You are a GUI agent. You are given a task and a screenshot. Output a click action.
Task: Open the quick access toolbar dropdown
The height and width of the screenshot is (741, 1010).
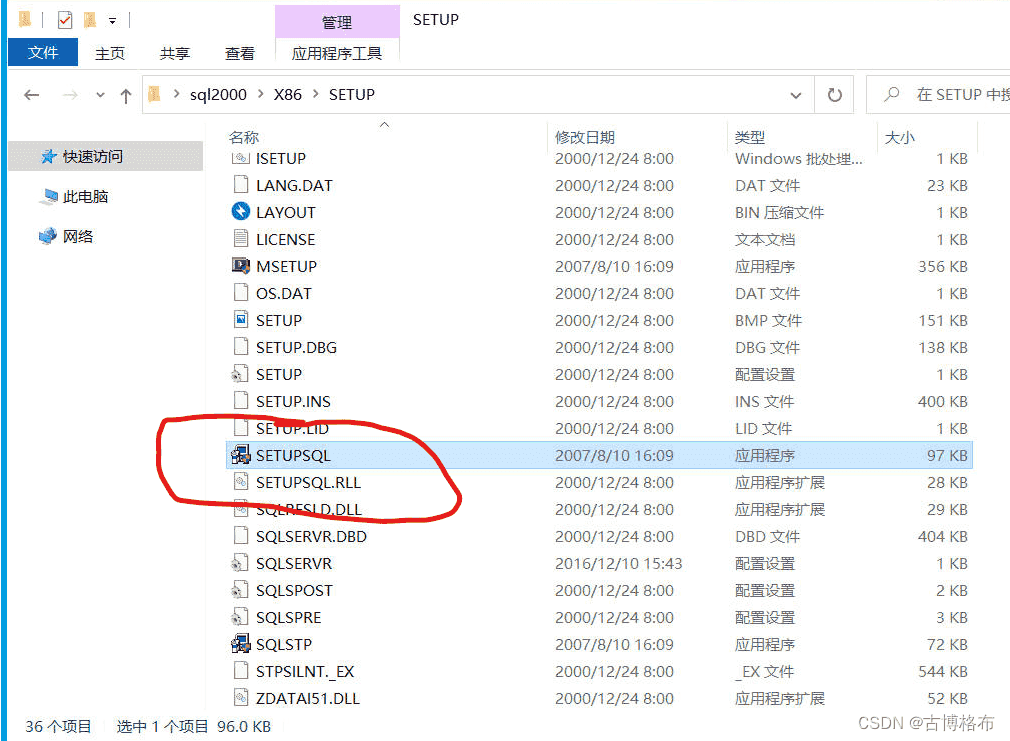click(113, 20)
